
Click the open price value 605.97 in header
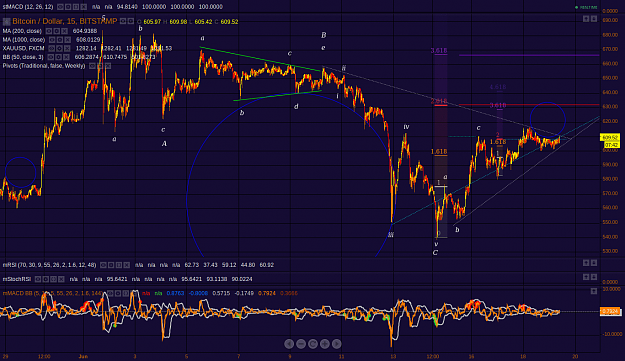[152, 22]
